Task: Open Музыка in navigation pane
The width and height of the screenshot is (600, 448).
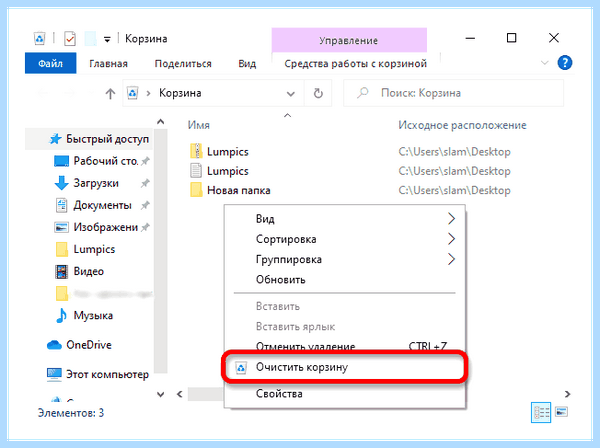Action: [93, 316]
